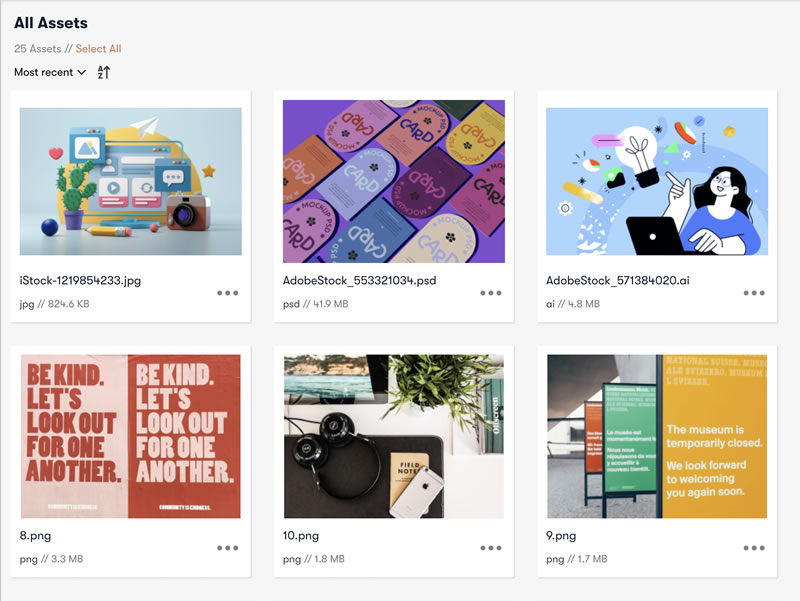800x601 pixels.
Task: Expand the Most recent sort dropdown
Action: 50,72
